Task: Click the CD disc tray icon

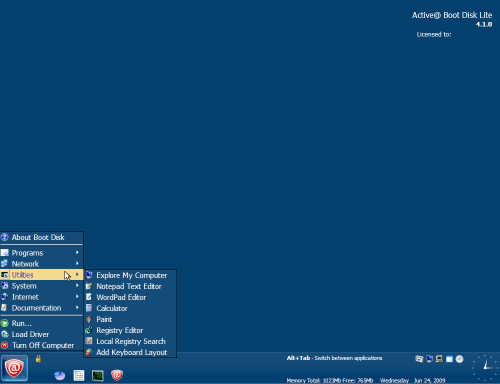Action: (x=459, y=359)
